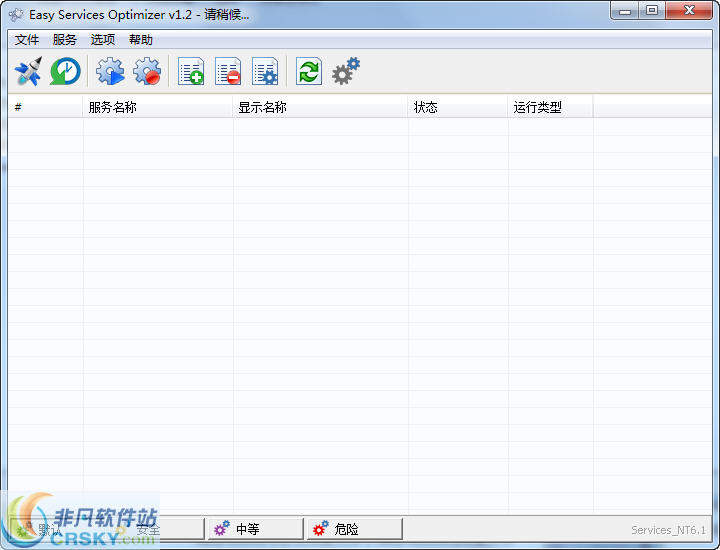This screenshot has height=550, width=720.
Task: Sort by 状态 column header
Action: 458,107
